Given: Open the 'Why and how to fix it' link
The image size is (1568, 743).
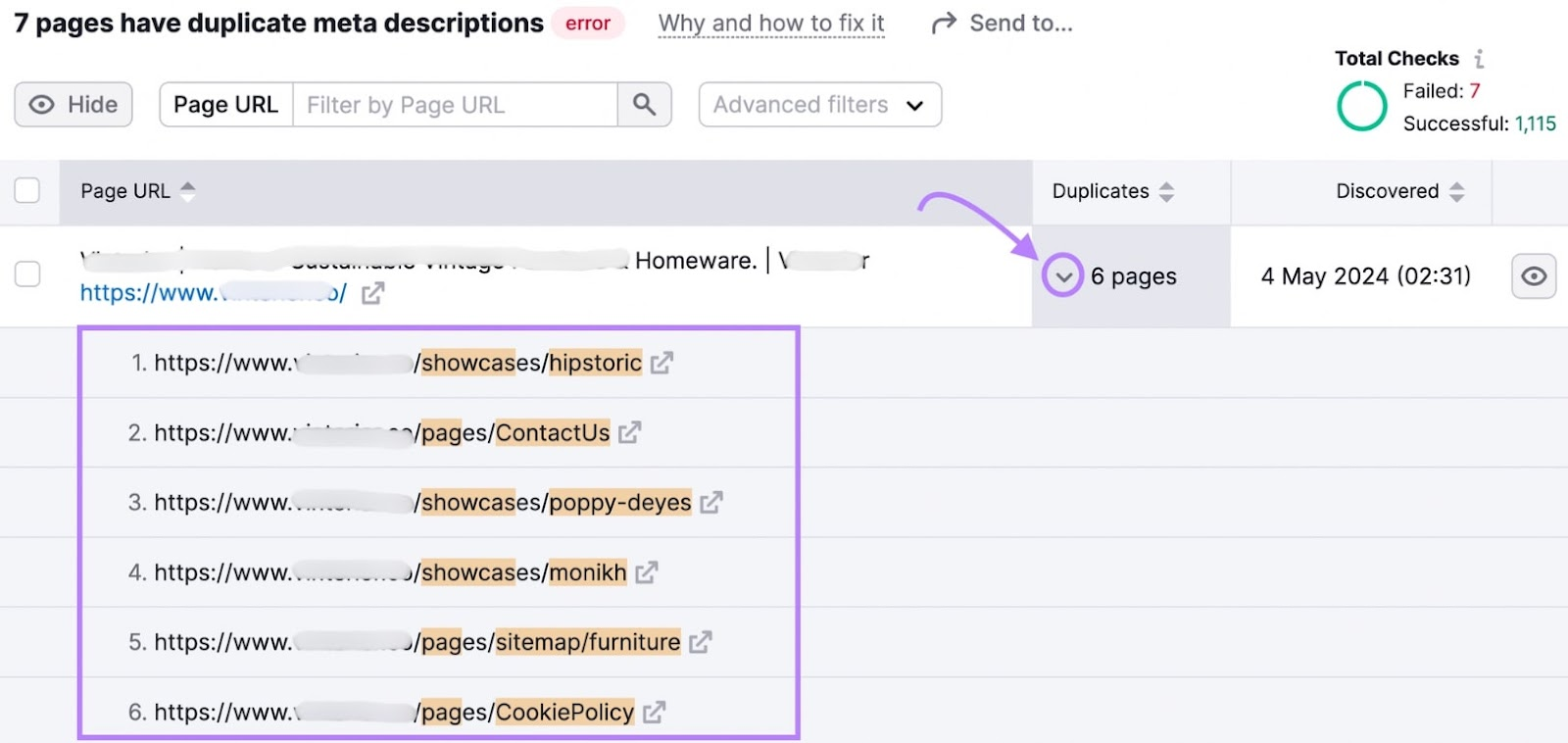Looking at the screenshot, I should pyautogui.click(x=771, y=24).
